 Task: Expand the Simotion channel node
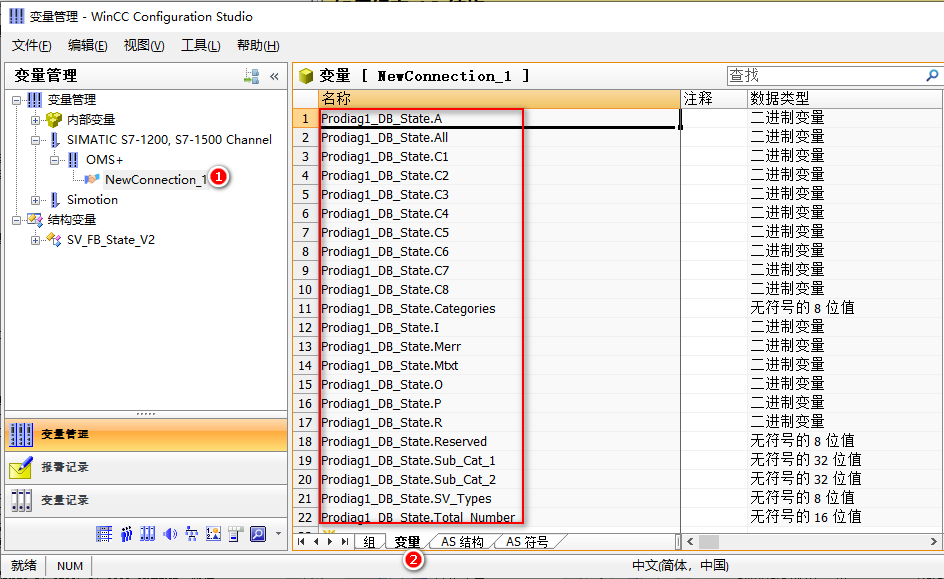36,200
